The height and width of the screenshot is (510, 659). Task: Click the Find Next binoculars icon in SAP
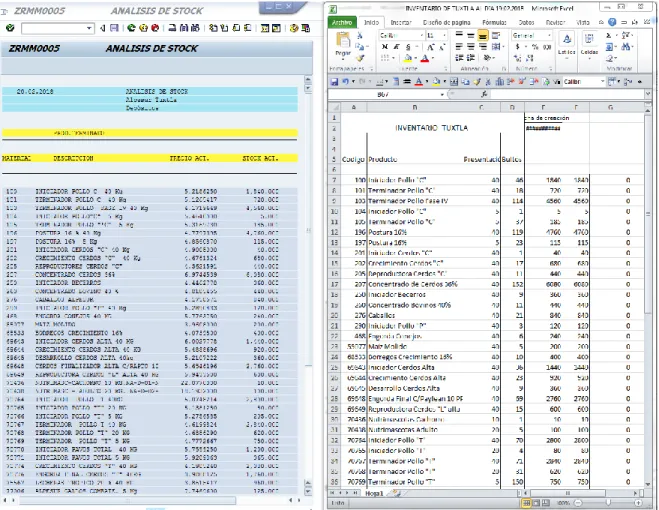[x=195, y=28]
